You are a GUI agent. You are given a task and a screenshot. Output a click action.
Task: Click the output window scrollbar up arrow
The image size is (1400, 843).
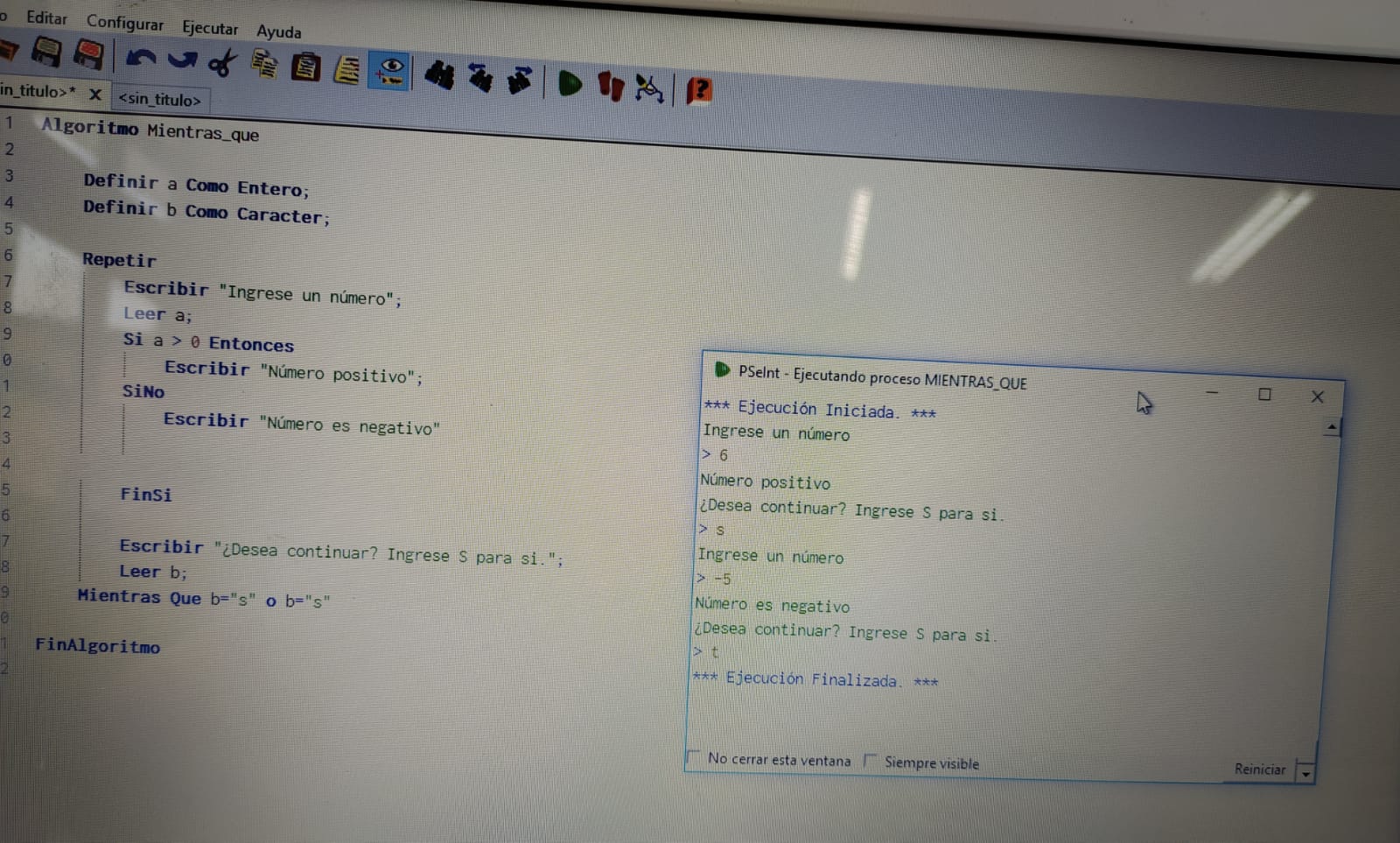(1331, 428)
